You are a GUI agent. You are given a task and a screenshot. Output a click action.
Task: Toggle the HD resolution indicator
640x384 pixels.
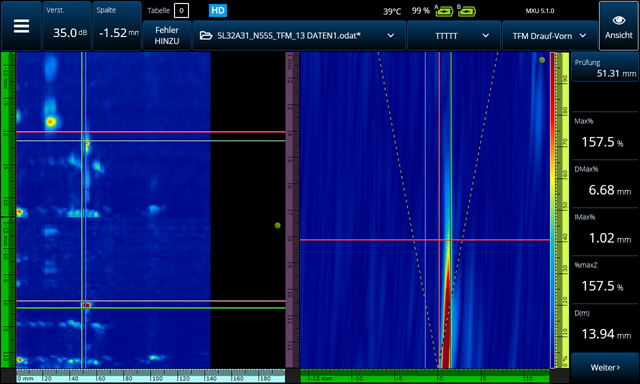click(218, 11)
